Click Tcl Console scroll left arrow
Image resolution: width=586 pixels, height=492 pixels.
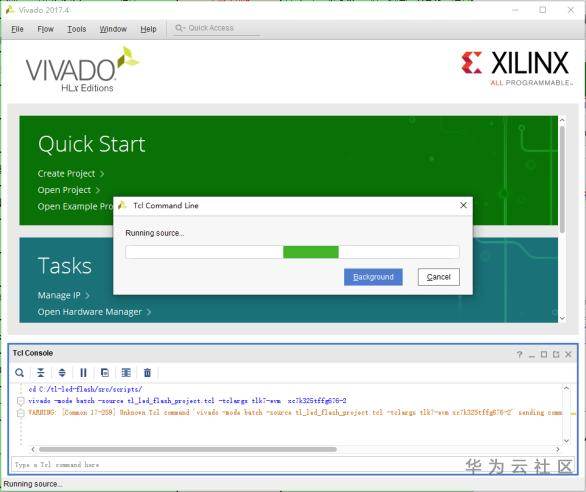[x=33, y=449]
